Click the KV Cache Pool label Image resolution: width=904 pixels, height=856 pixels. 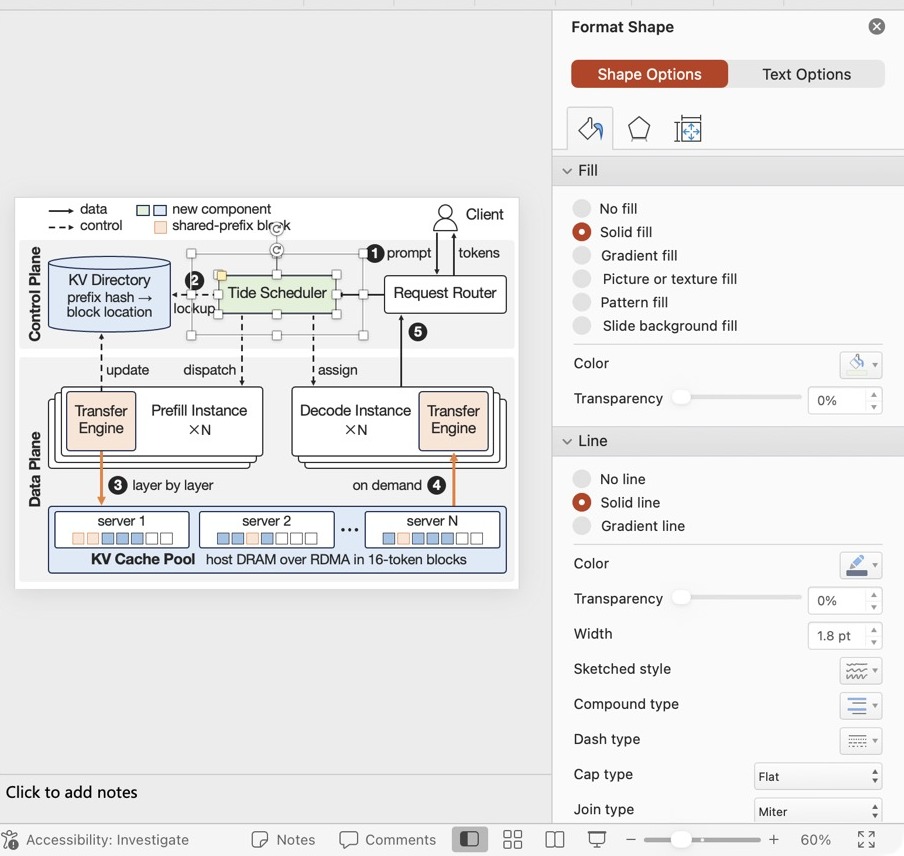(143, 559)
